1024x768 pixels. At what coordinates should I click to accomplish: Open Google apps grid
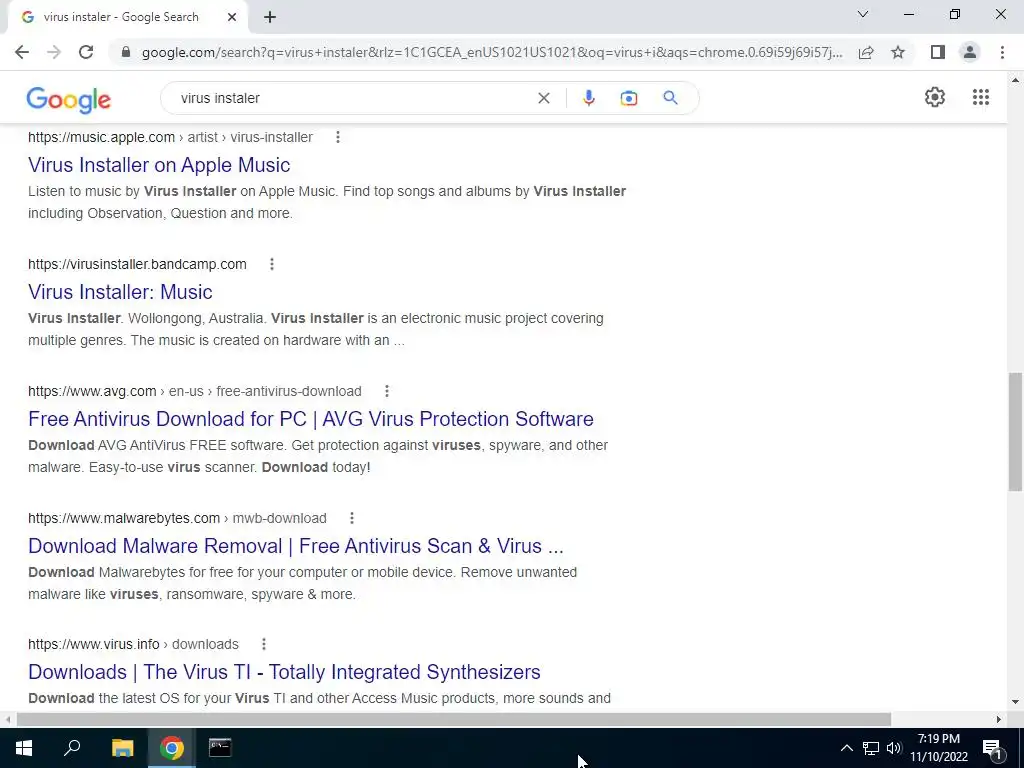[981, 97]
